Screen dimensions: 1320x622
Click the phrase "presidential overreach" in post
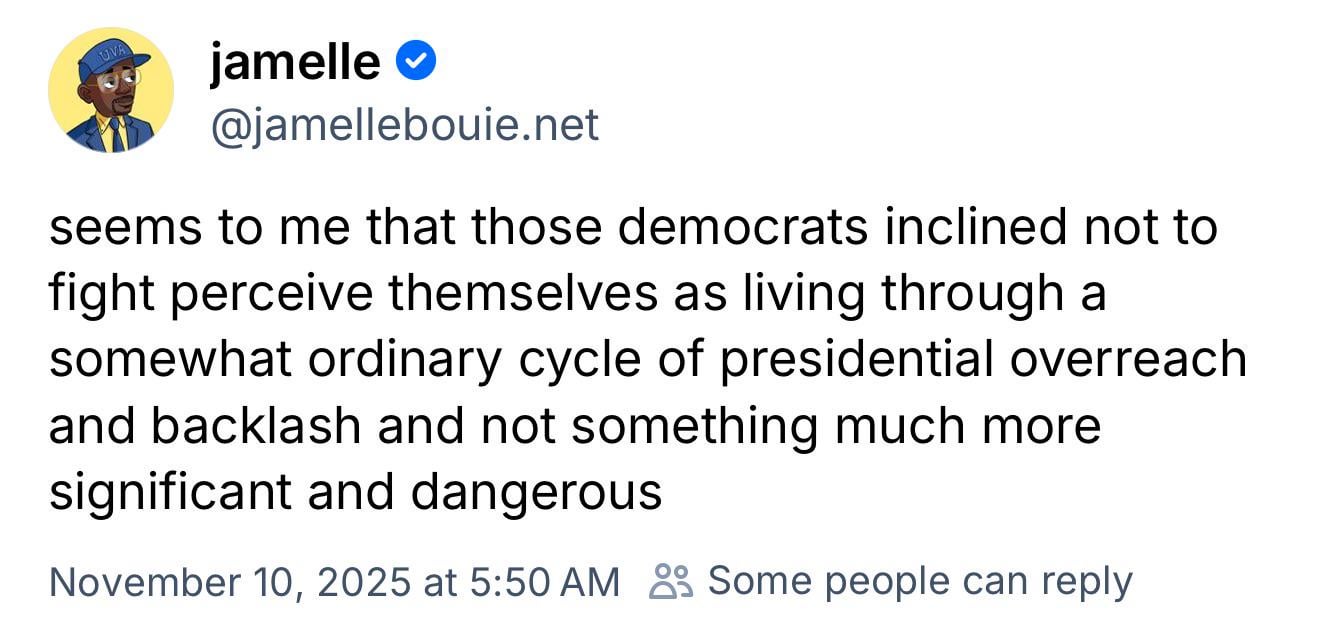(x=983, y=360)
